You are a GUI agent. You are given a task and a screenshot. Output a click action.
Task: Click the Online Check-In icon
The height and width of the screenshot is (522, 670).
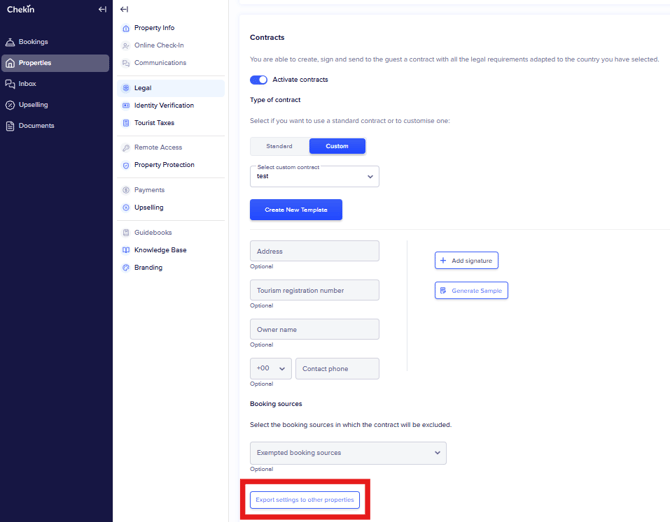pyautogui.click(x=126, y=46)
